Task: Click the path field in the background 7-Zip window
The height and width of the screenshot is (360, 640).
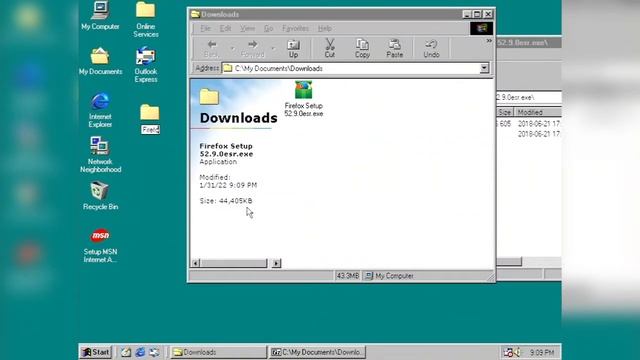Action: point(529,98)
